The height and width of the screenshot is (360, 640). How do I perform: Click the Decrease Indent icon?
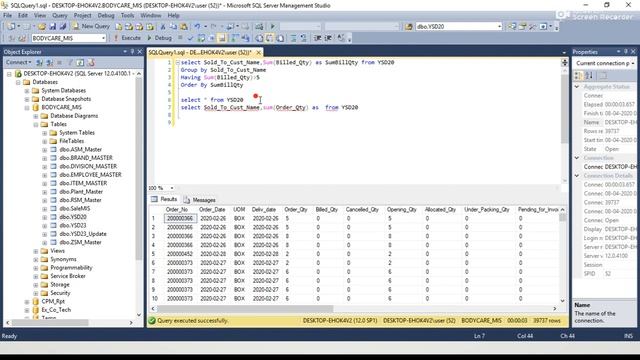pyautogui.click(x=318, y=38)
